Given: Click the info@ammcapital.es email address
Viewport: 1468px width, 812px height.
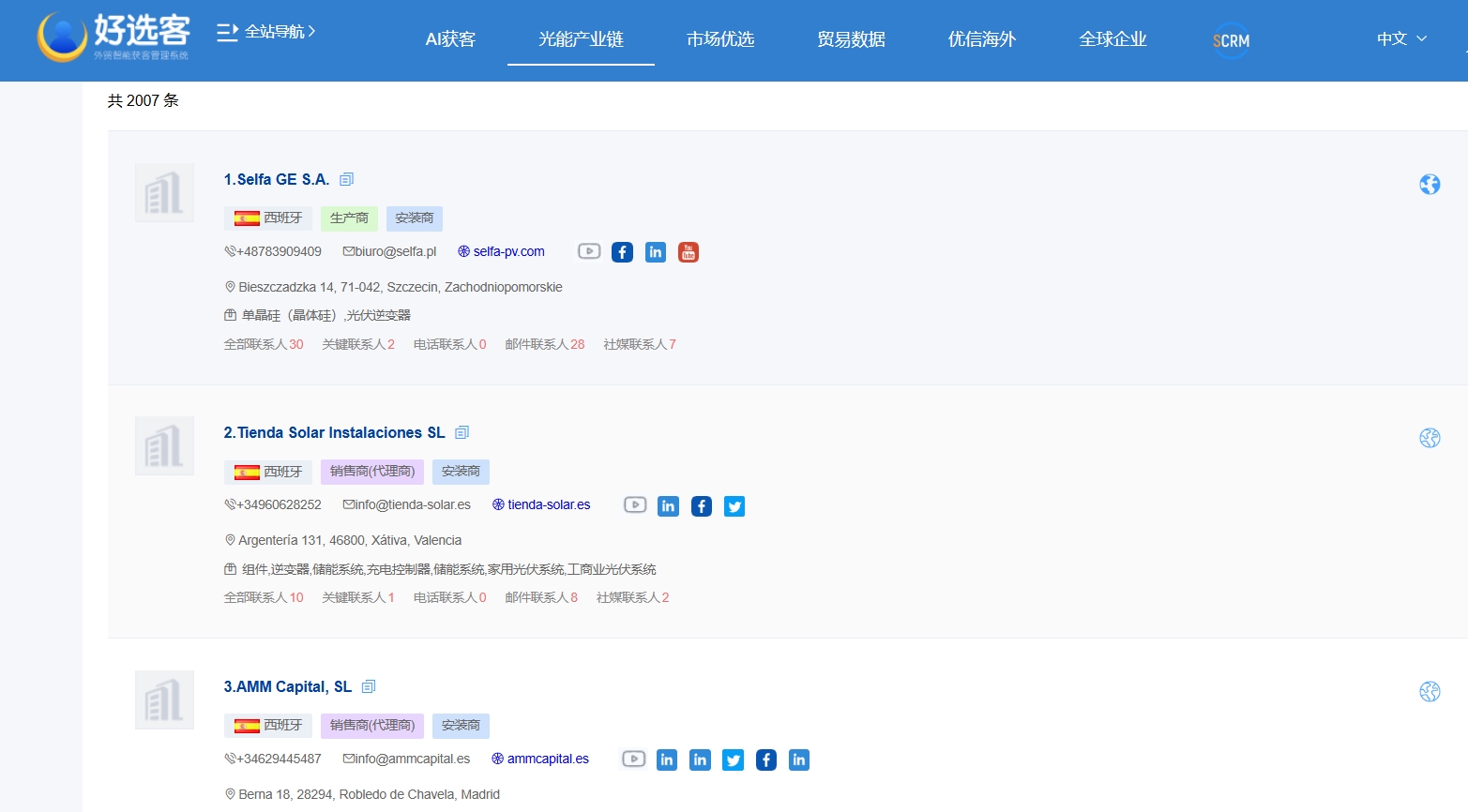Looking at the screenshot, I should pos(406,759).
